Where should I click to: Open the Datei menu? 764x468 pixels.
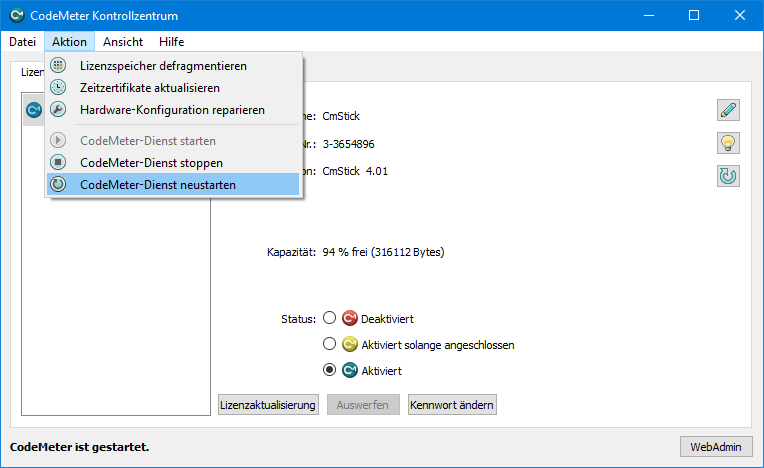[22, 42]
